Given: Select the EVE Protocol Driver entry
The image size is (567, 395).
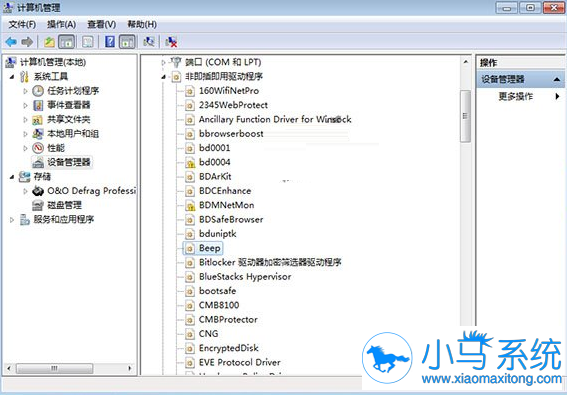Looking at the screenshot, I should point(240,362).
